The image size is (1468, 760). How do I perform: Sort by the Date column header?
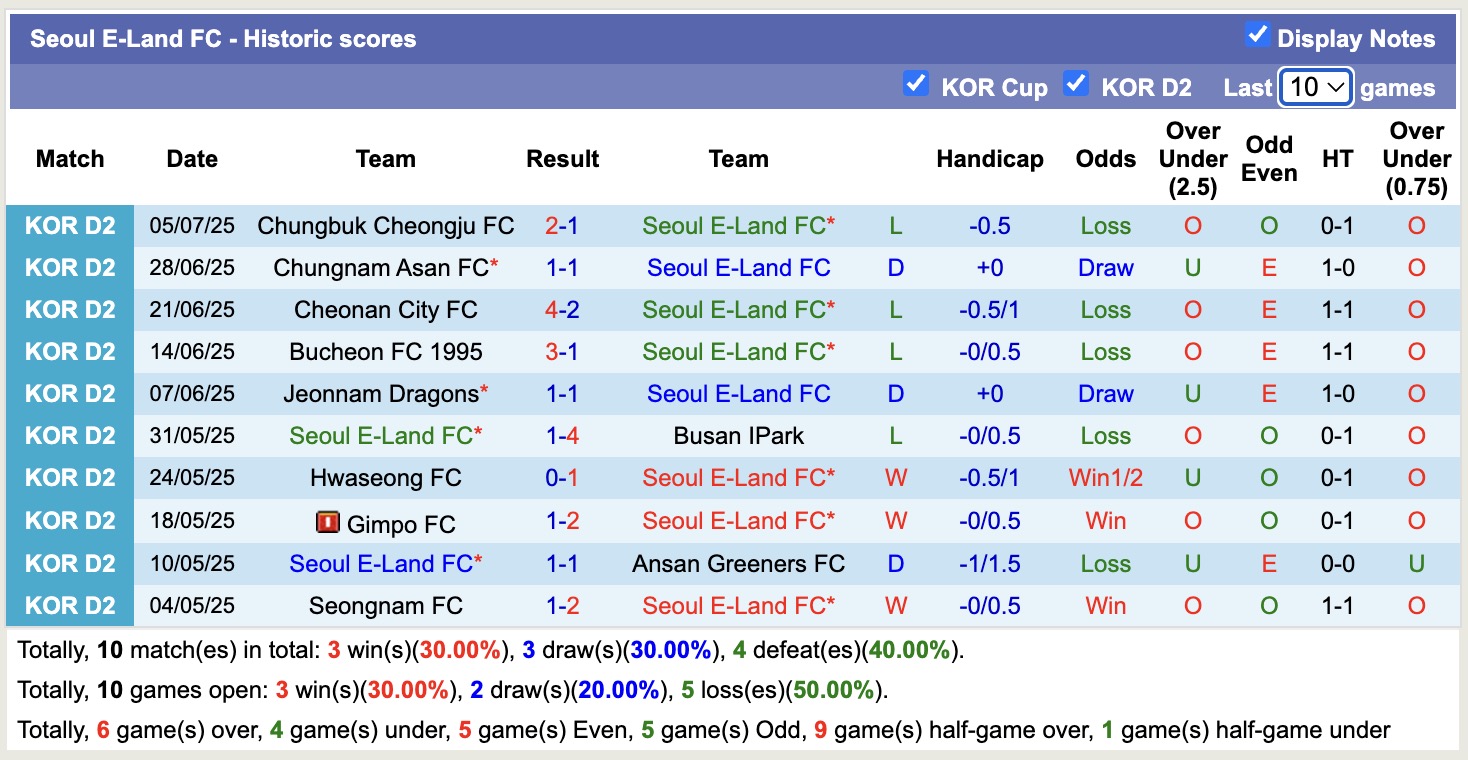[191, 158]
